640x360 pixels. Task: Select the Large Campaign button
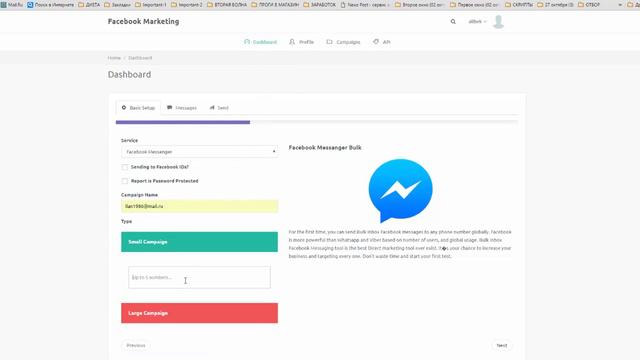(x=200, y=313)
